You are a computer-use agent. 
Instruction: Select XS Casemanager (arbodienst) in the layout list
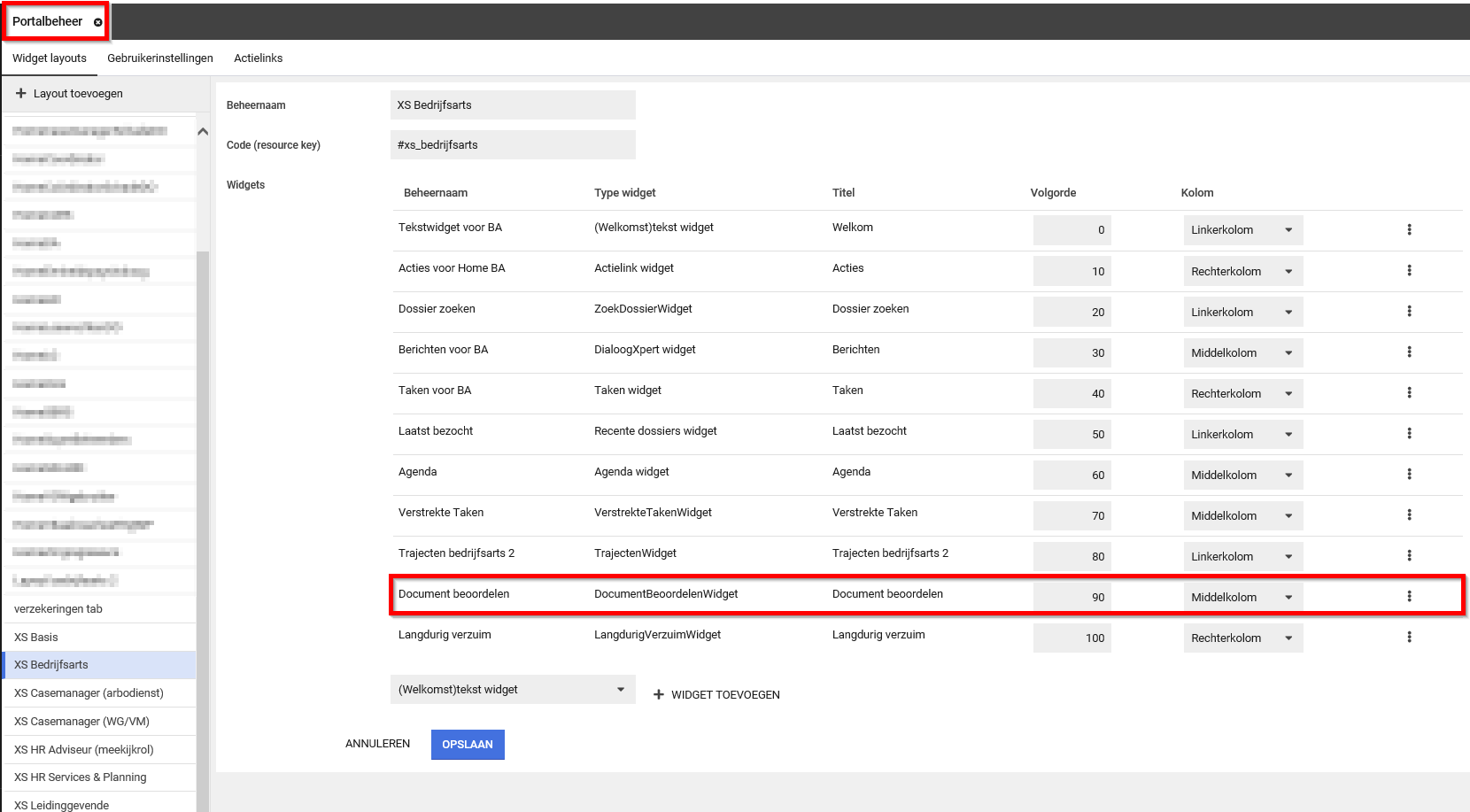click(89, 693)
